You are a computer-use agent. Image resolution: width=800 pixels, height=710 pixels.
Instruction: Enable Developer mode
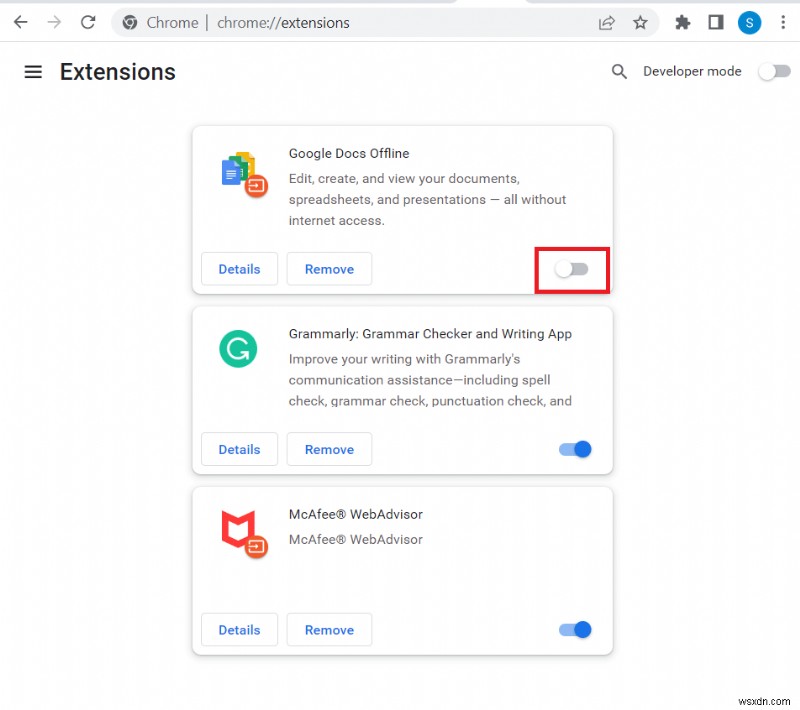(774, 71)
